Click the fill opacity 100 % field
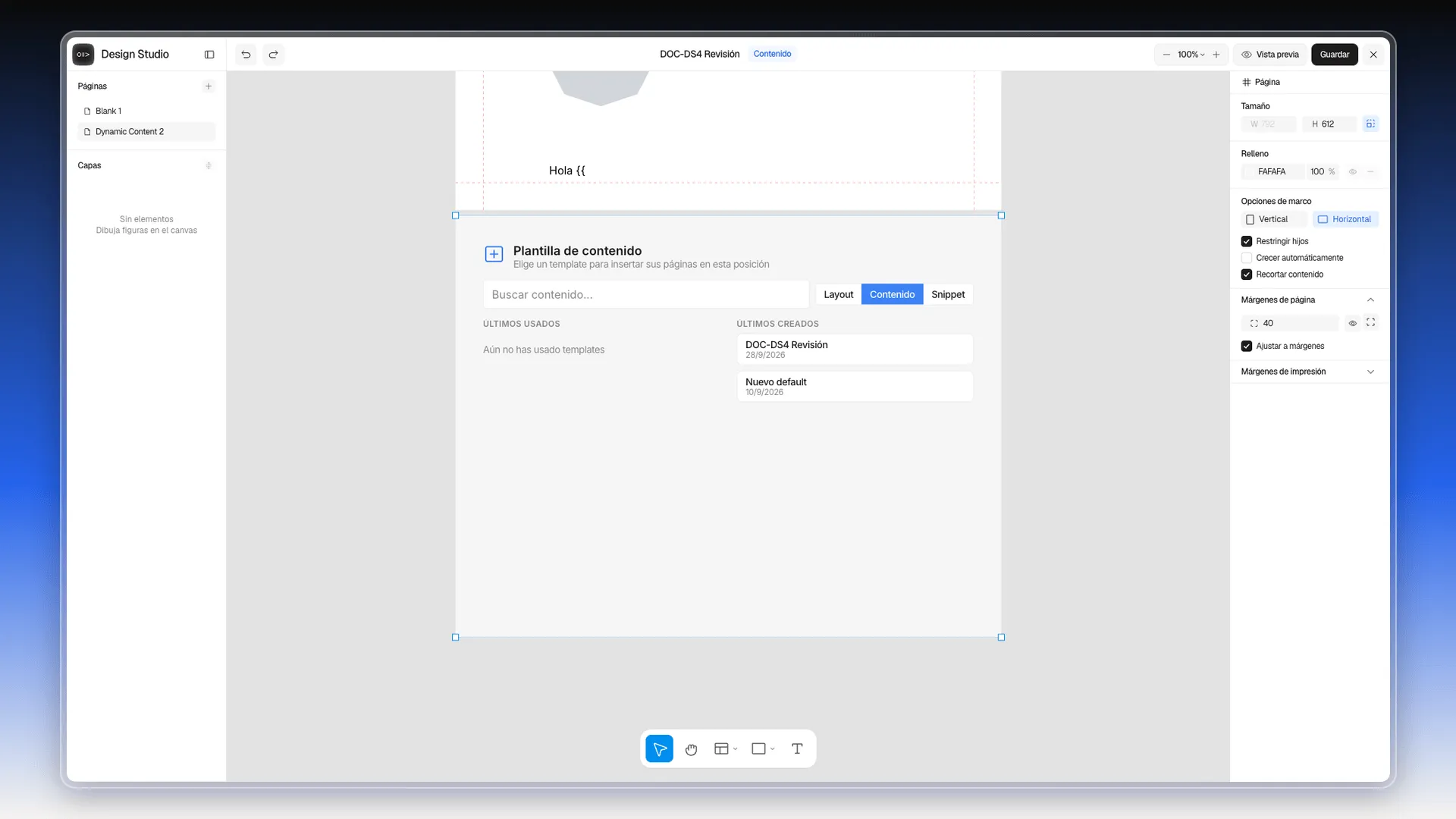 pos(1323,172)
